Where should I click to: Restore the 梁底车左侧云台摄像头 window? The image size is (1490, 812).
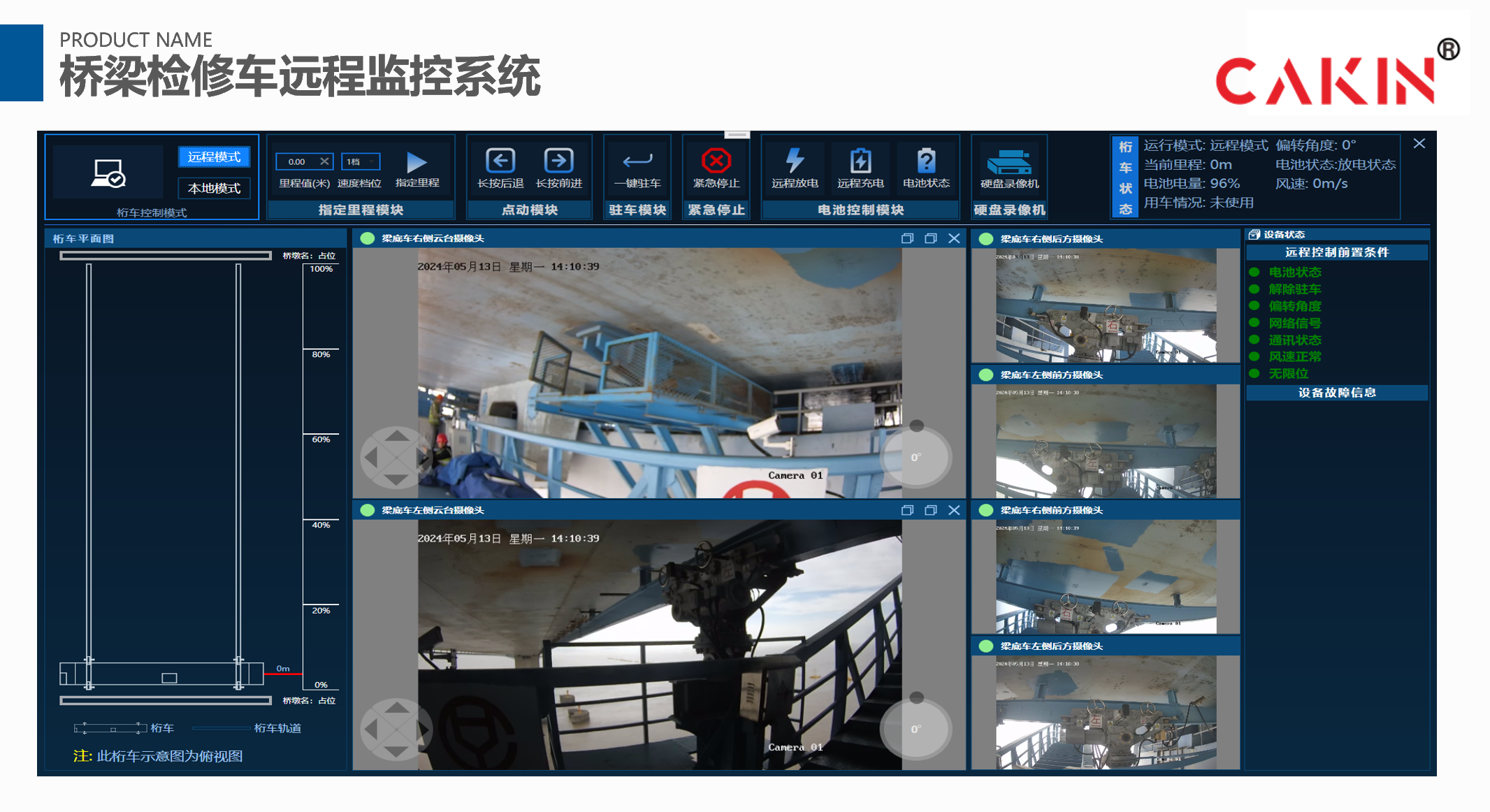pos(907,510)
